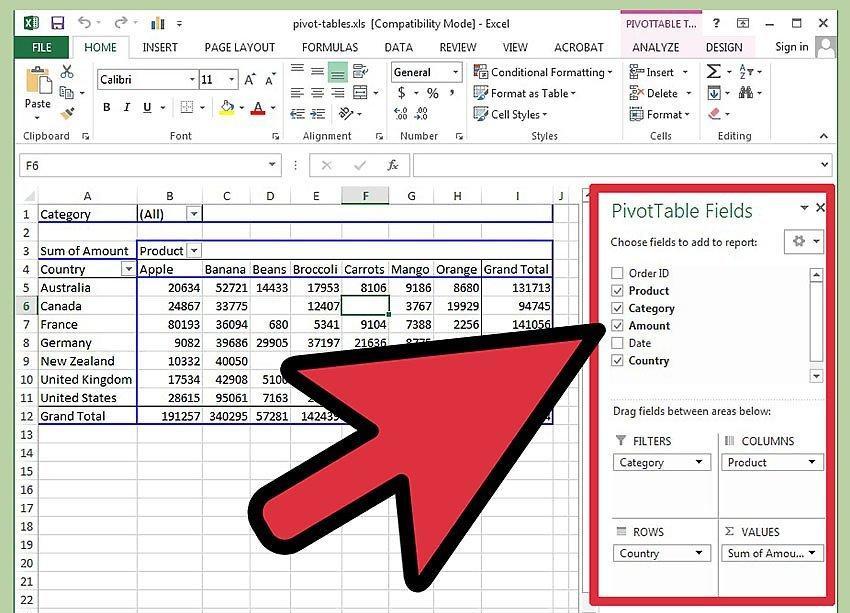Click Conditional Formatting button
The height and width of the screenshot is (613, 850).
pos(543,72)
